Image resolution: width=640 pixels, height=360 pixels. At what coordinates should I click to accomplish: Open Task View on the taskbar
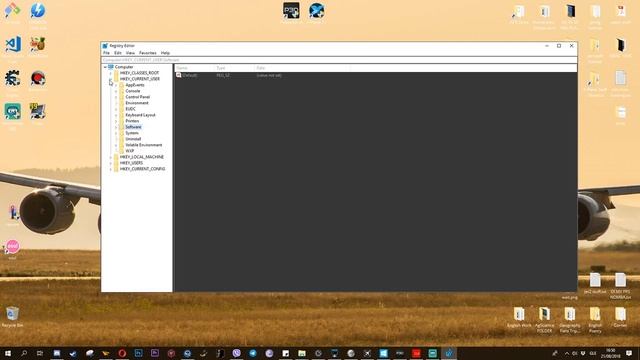[x=40, y=353]
